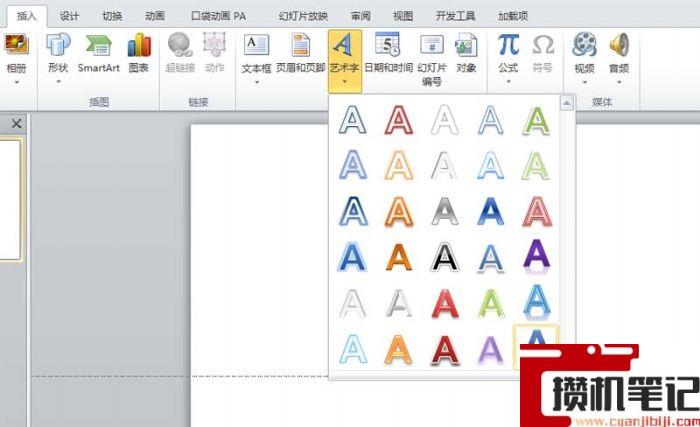This screenshot has height=427, width=700.
Task: Select the black WordArt with white outline
Action: click(445, 258)
